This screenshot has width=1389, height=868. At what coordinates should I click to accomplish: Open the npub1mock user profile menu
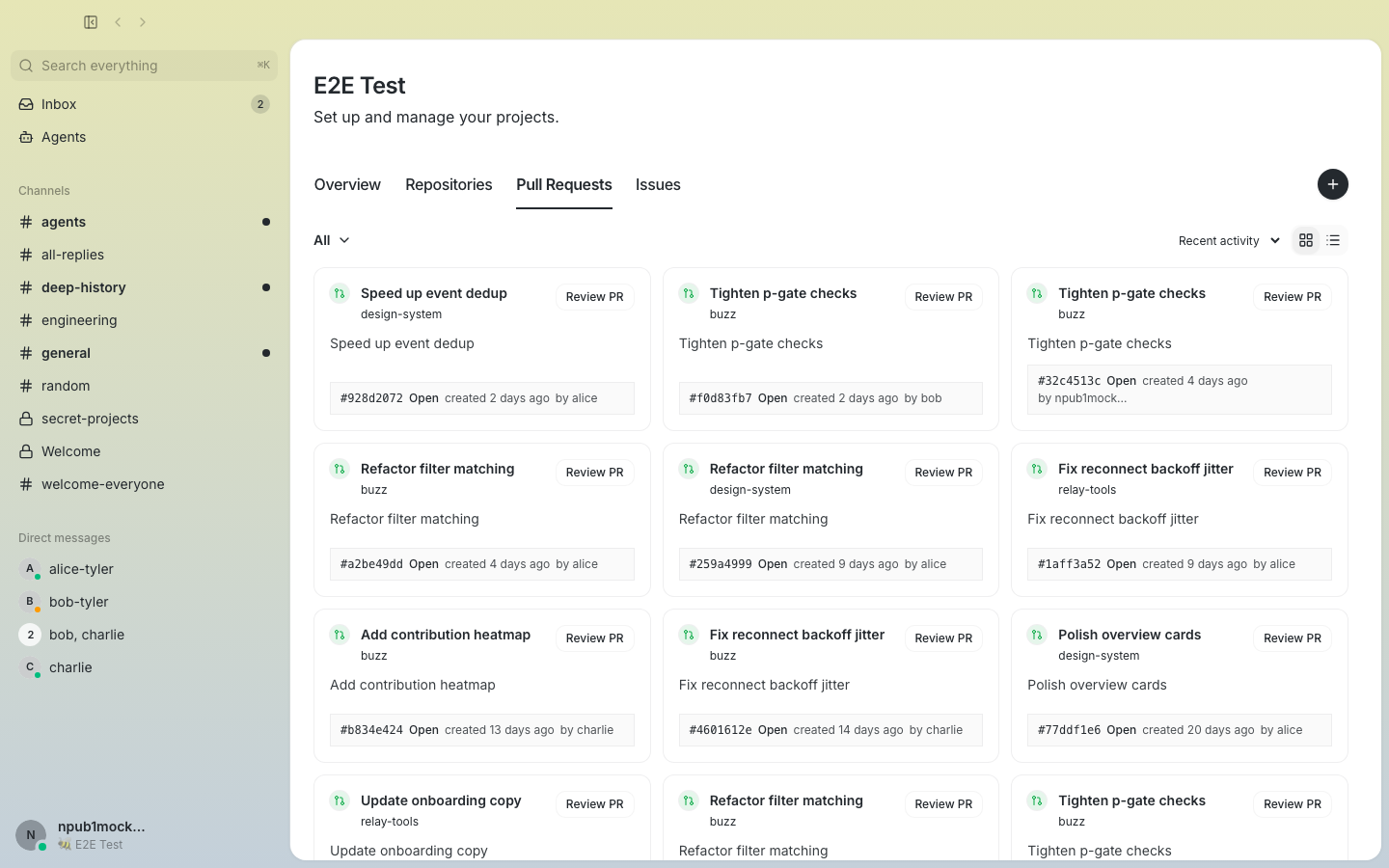(x=144, y=834)
